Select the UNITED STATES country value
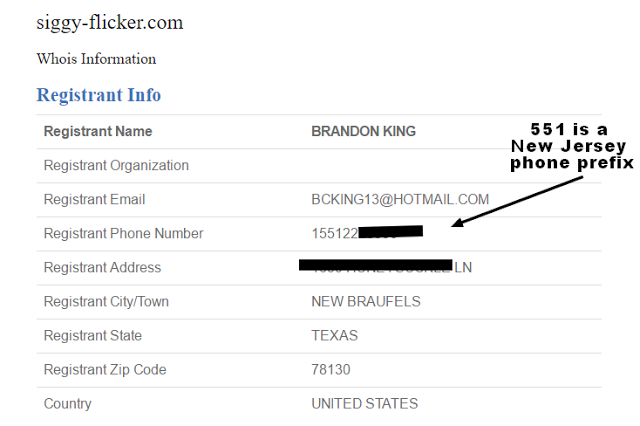640x426 pixels. pos(365,404)
